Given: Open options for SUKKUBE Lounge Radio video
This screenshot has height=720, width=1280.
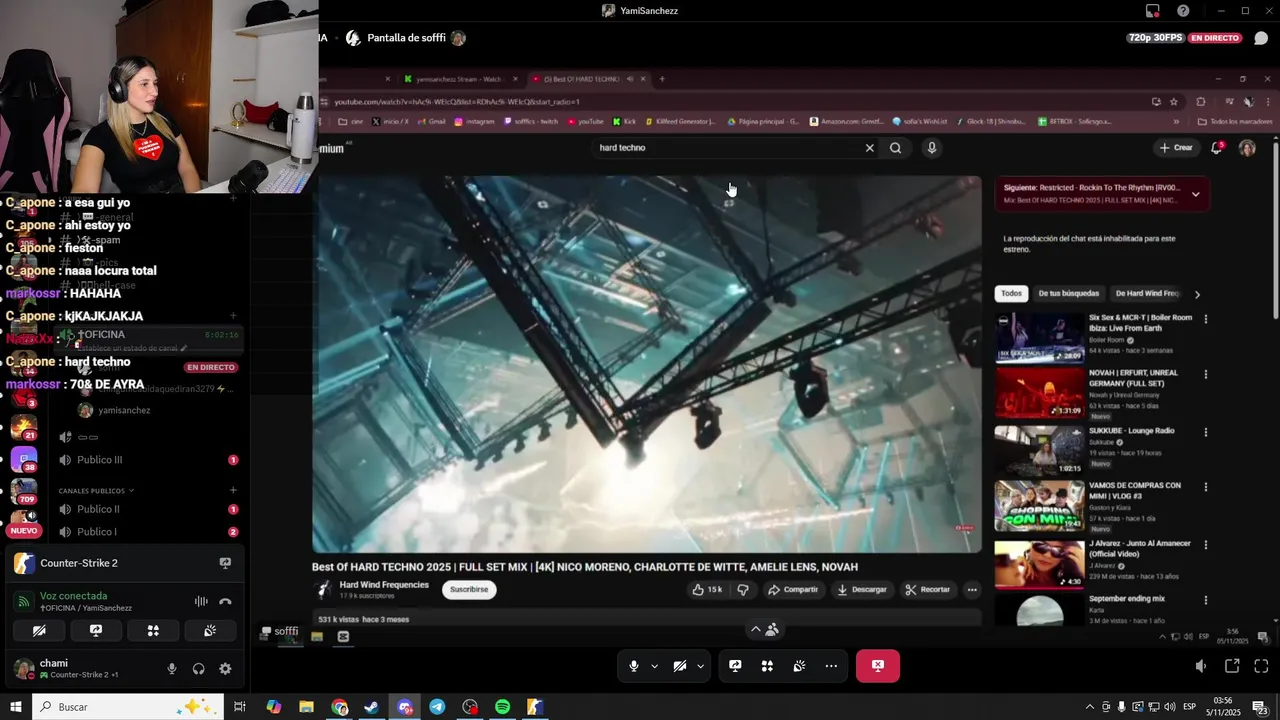Looking at the screenshot, I should click(x=1205, y=433).
